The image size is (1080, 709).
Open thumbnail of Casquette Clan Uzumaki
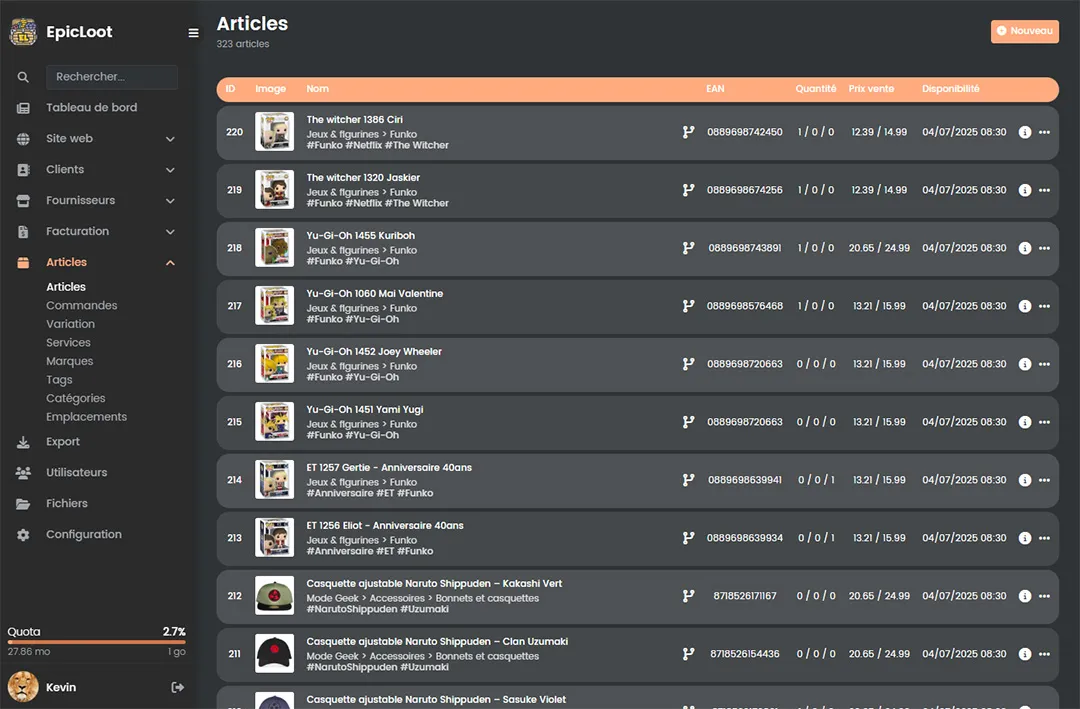click(274, 653)
